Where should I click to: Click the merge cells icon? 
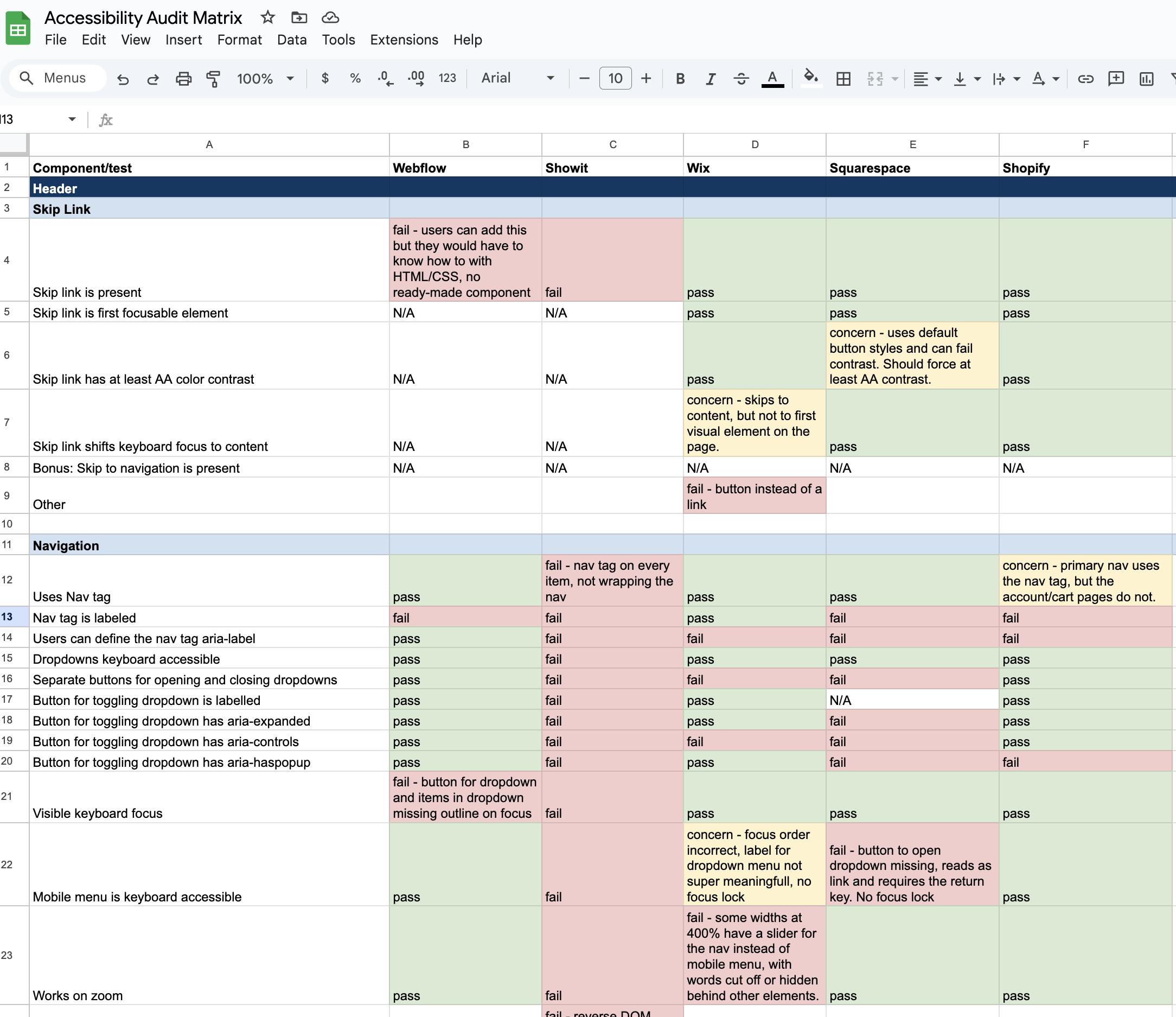(875, 78)
